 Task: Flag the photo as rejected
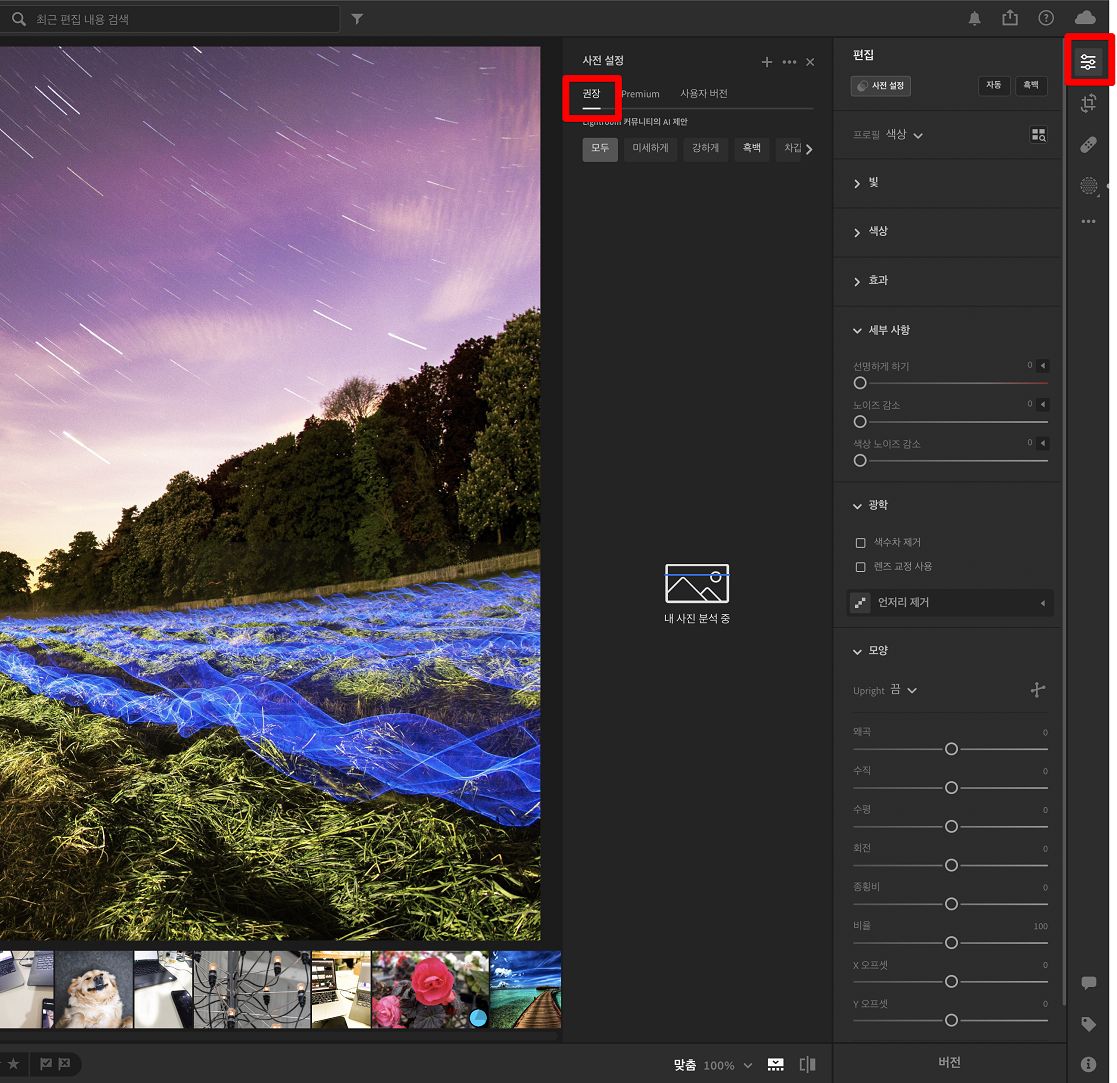pyautogui.click(x=65, y=1064)
